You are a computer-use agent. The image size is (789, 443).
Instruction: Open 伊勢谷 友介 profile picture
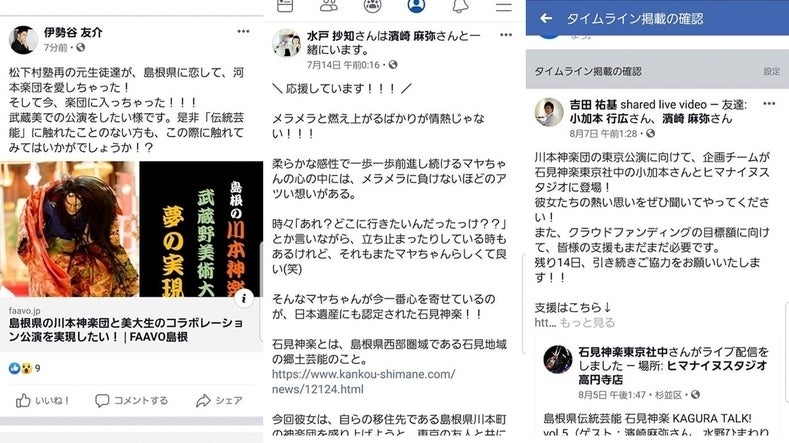[23, 40]
